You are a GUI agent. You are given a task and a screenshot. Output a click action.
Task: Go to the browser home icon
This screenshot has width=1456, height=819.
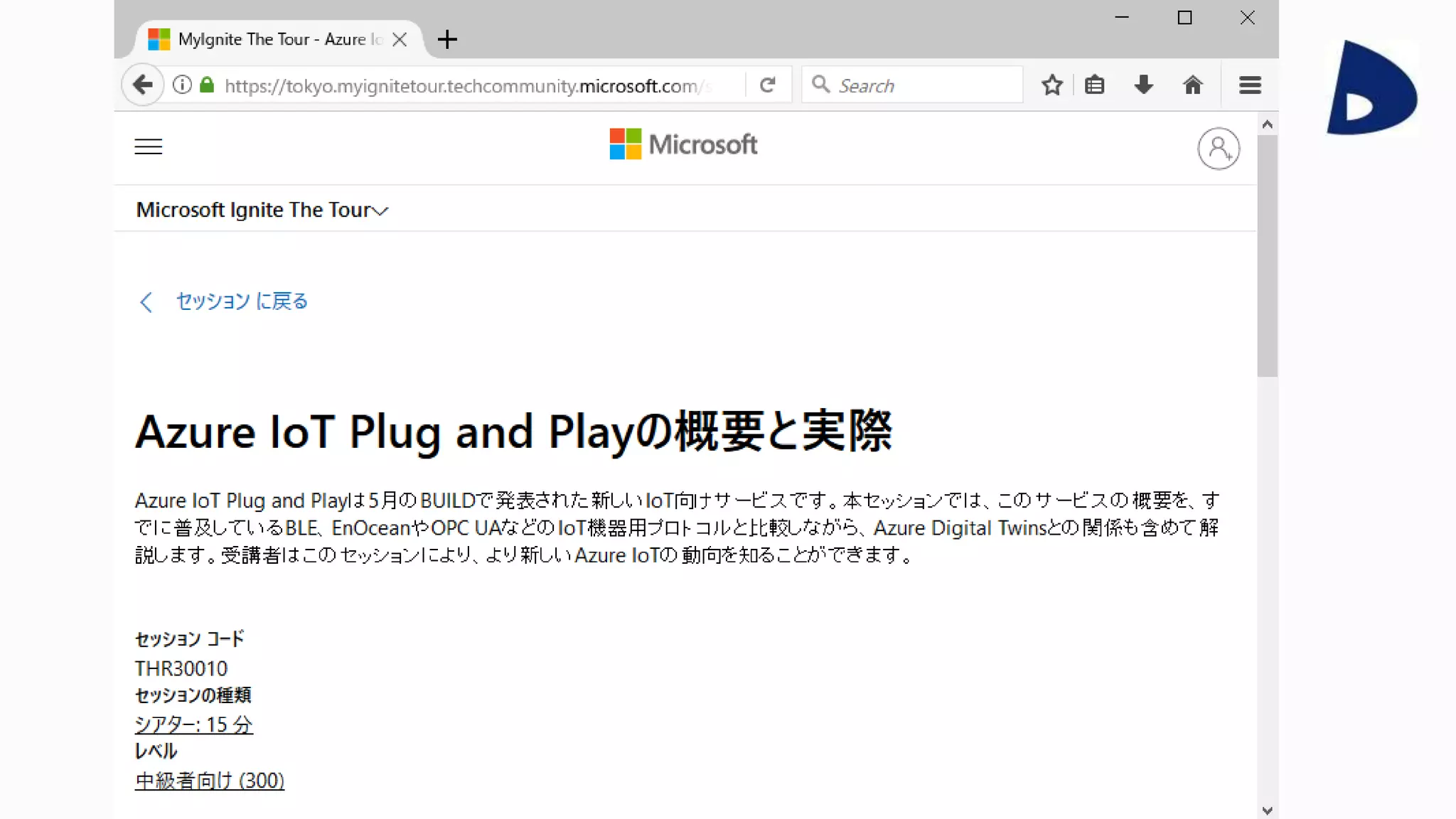(1192, 85)
